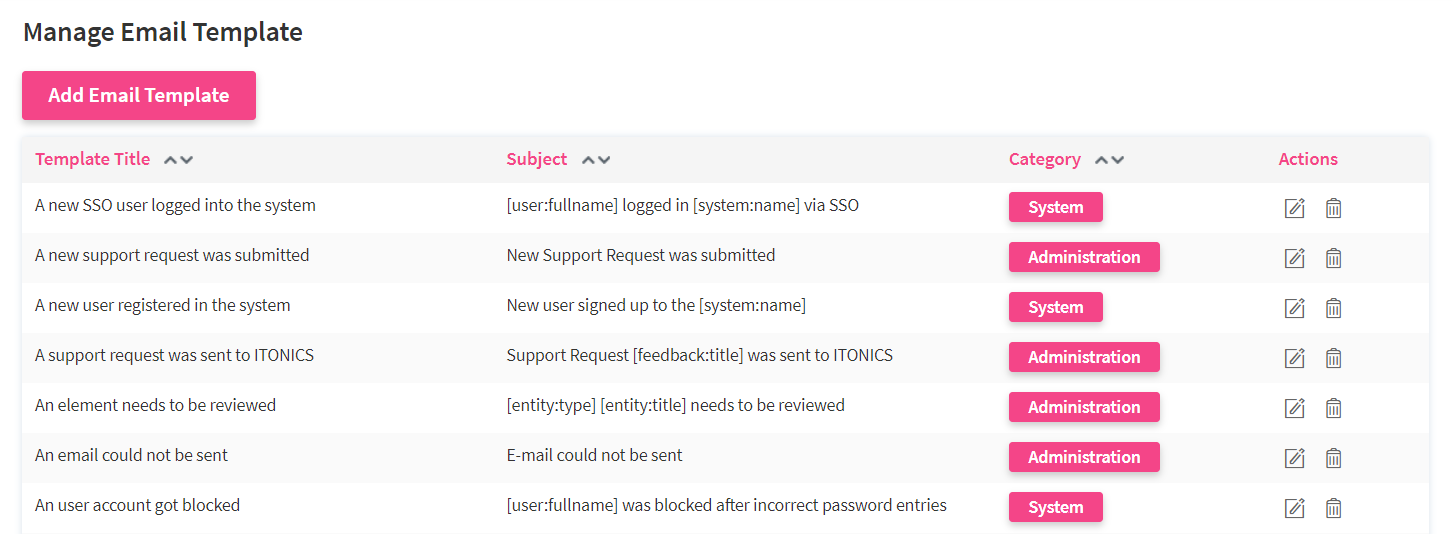Sort table by Subject arrows
This screenshot has height=534, width=1452.
(x=596, y=160)
